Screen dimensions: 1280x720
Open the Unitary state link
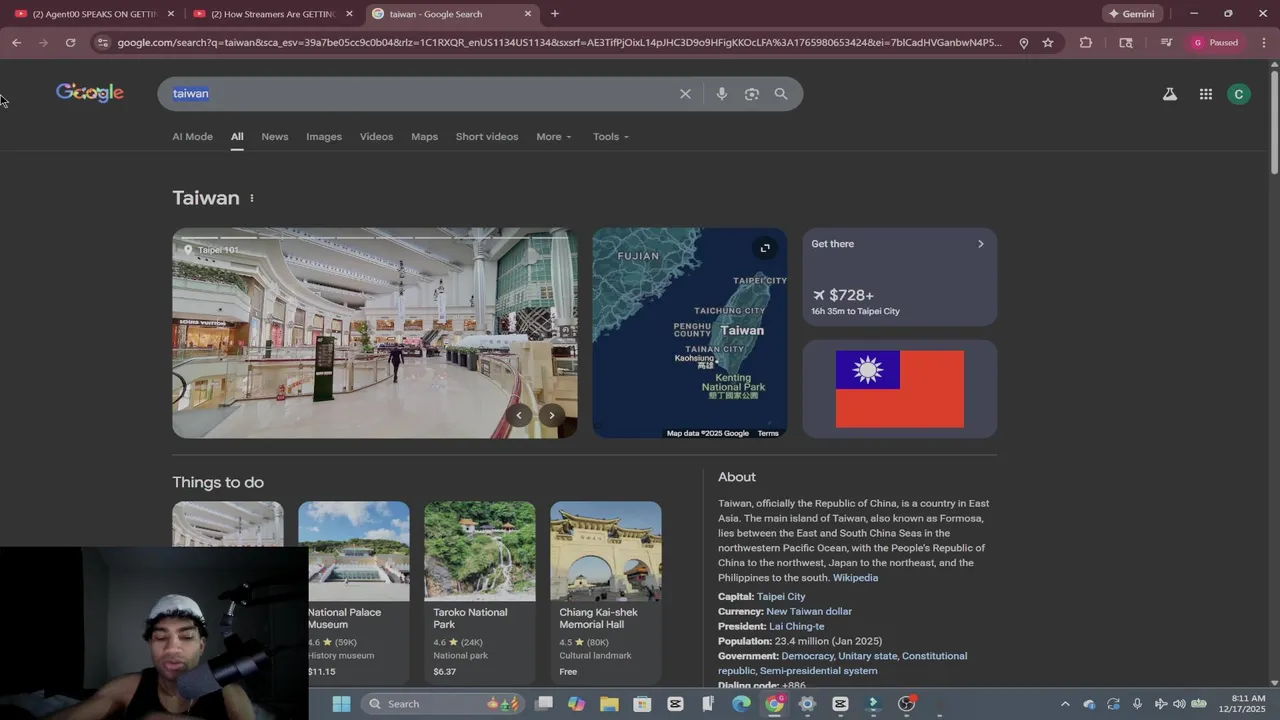(868, 656)
